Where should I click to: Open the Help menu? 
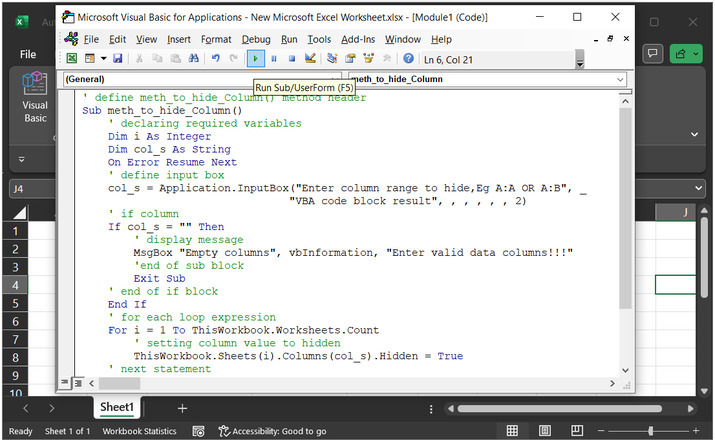[x=441, y=40]
